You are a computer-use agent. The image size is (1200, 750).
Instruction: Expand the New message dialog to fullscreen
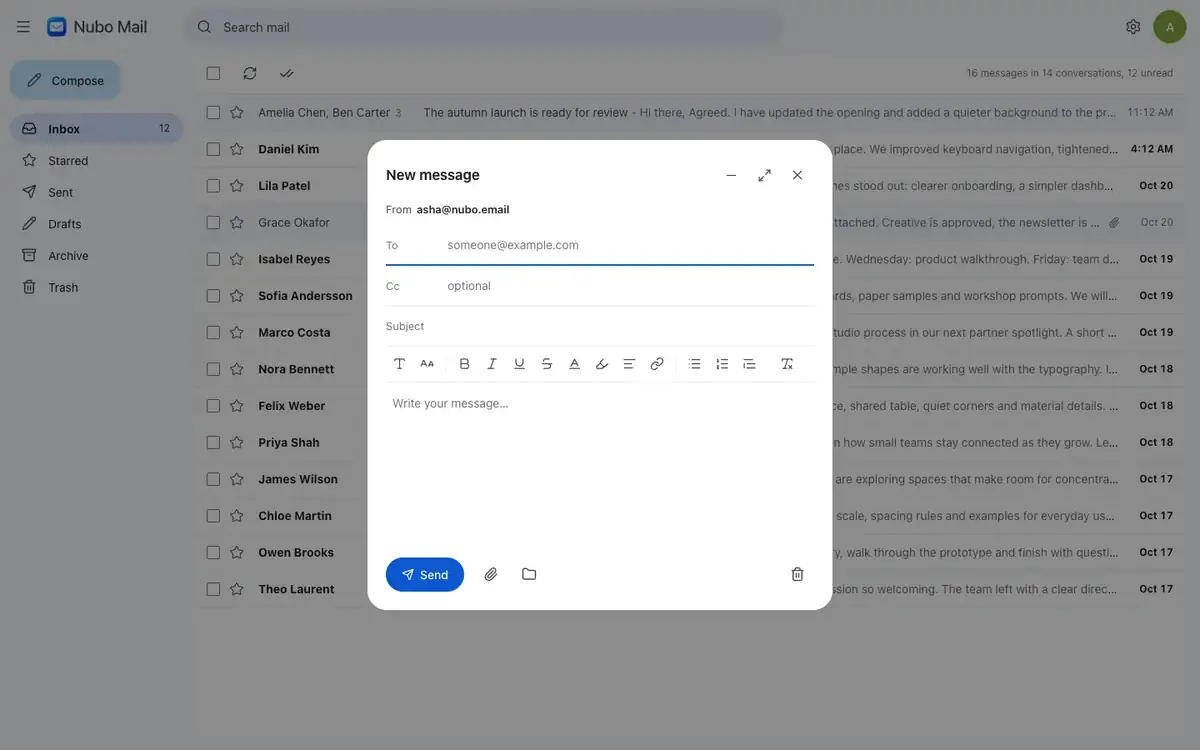(x=764, y=175)
